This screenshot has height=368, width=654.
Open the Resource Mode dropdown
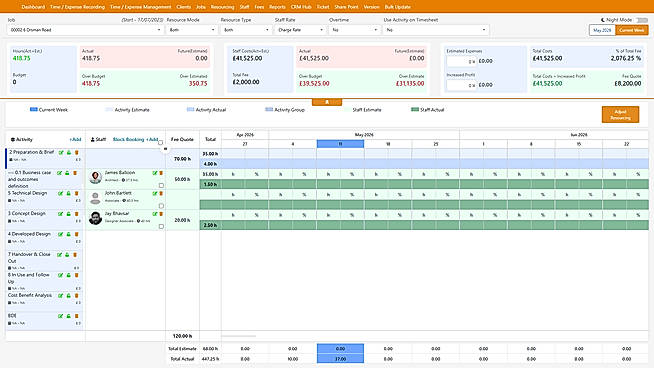[x=191, y=30]
